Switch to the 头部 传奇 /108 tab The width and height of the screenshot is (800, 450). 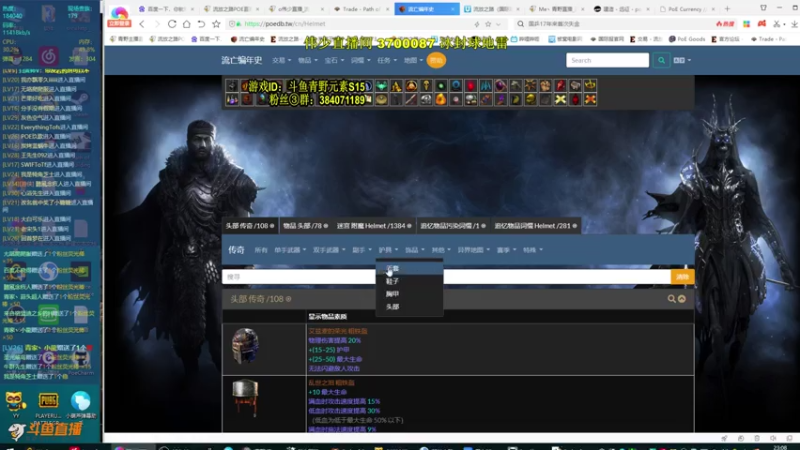point(250,226)
